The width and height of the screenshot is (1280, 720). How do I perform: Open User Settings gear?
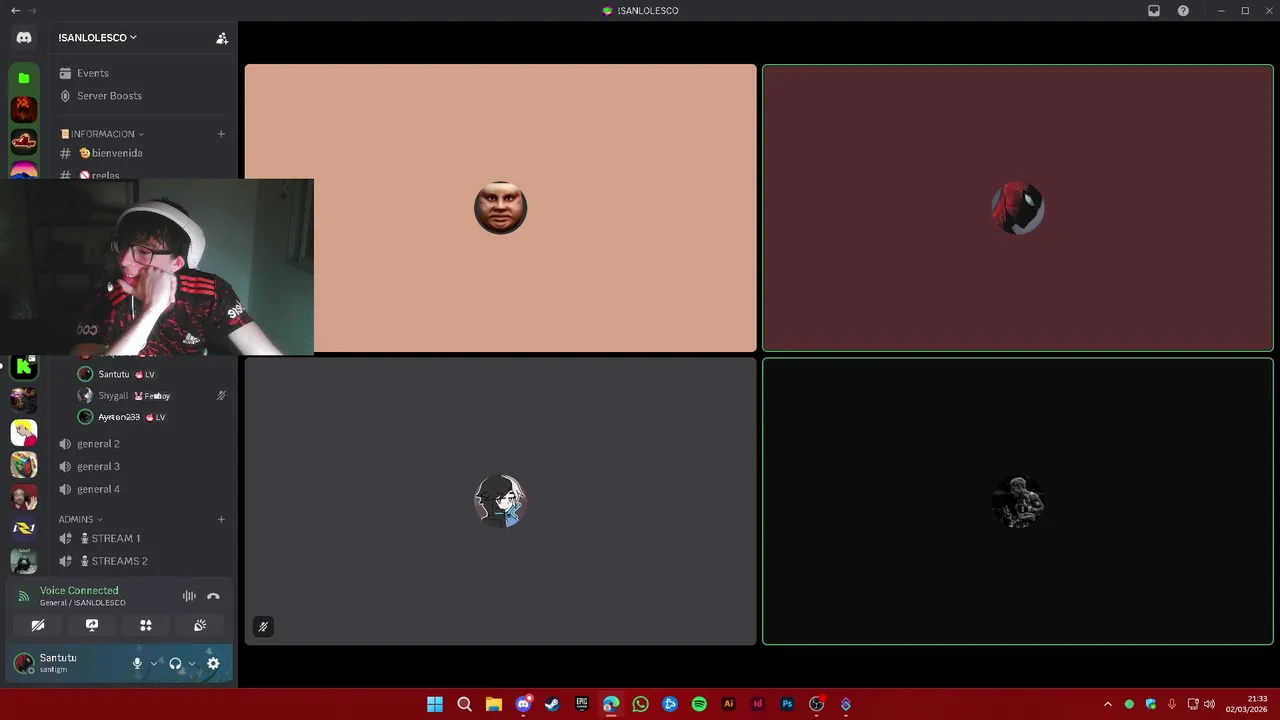pos(213,663)
